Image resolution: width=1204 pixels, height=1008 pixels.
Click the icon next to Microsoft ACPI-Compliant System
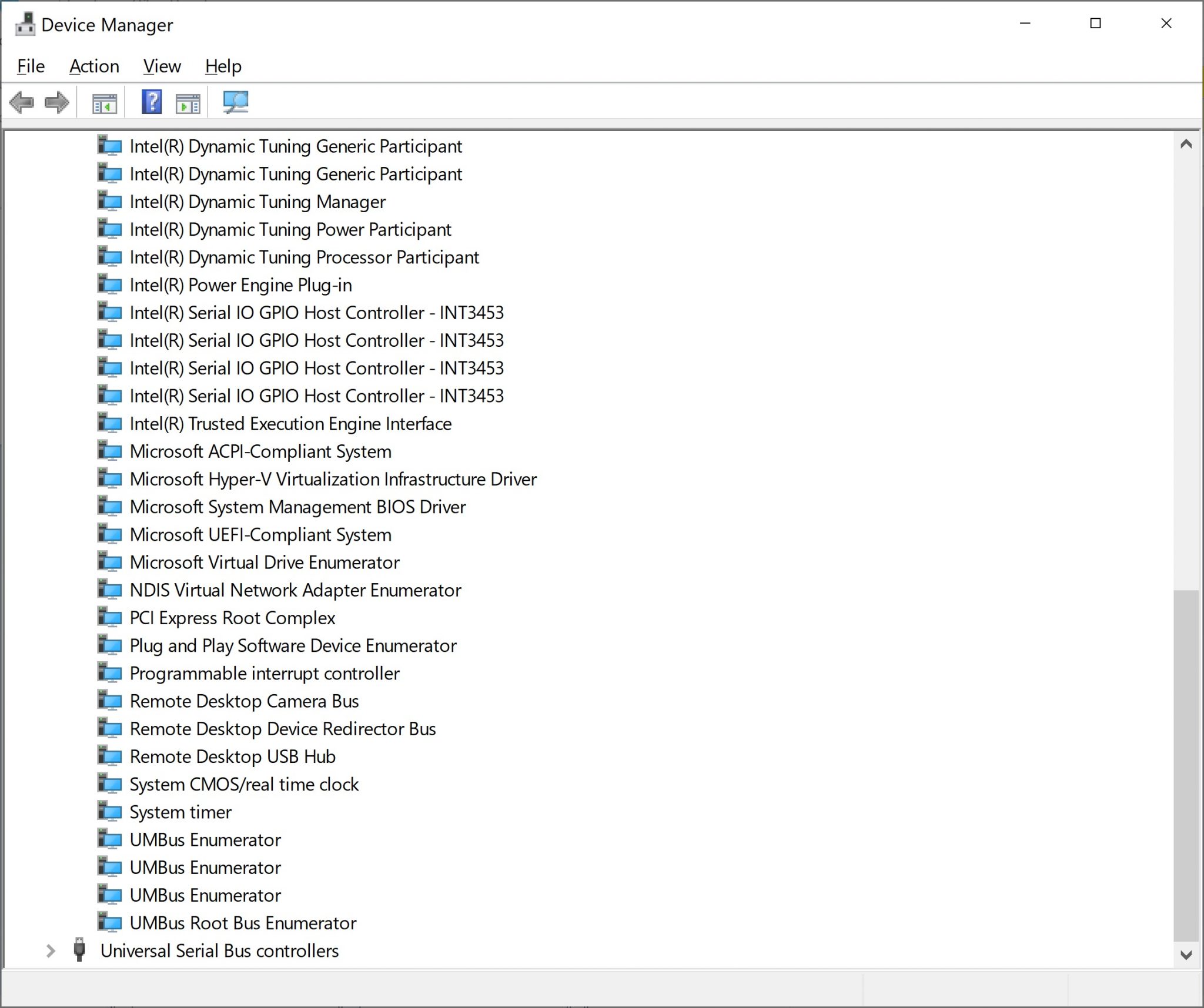pyautogui.click(x=109, y=451)
